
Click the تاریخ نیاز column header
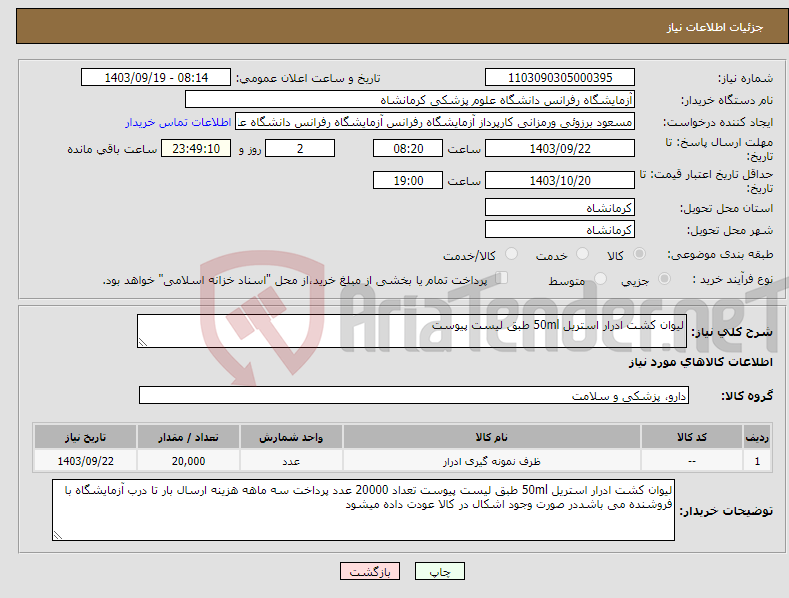click(x=85, y=437)
